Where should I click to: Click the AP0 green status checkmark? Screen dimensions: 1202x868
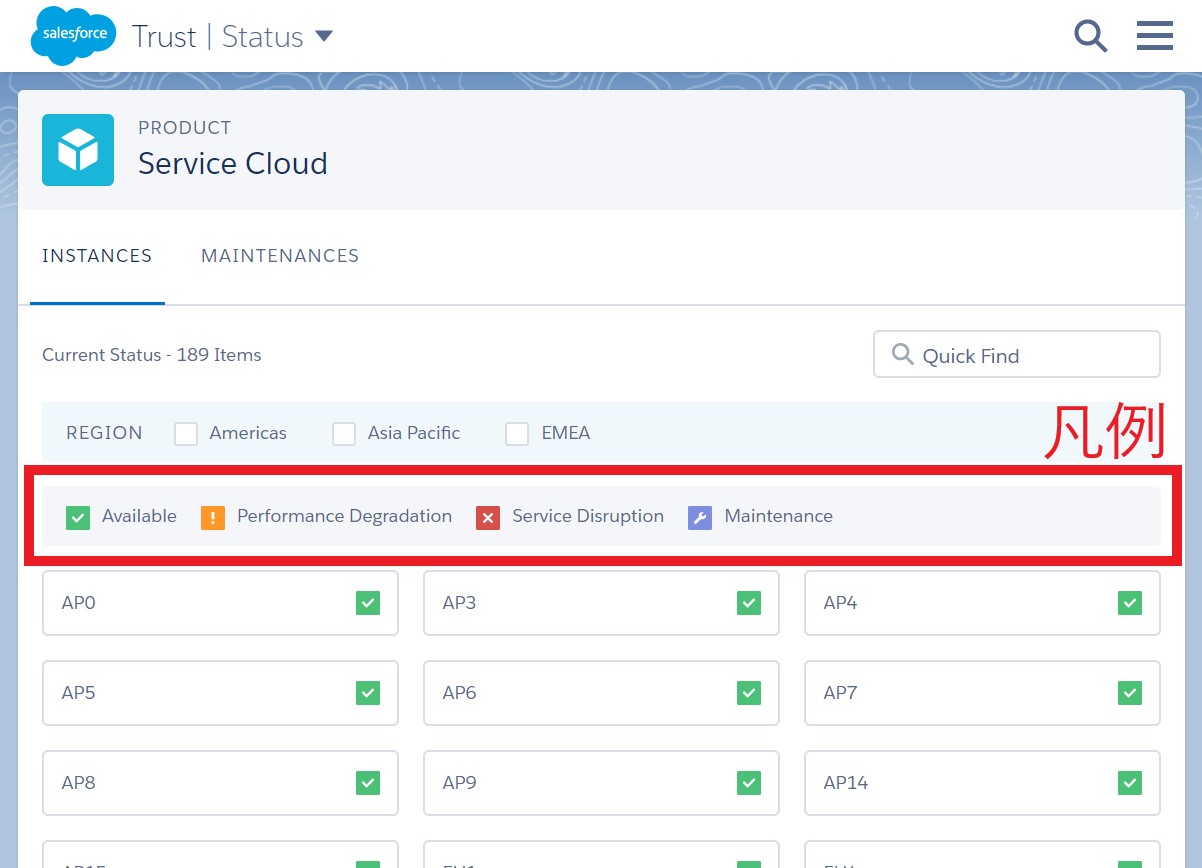point(368,603)
